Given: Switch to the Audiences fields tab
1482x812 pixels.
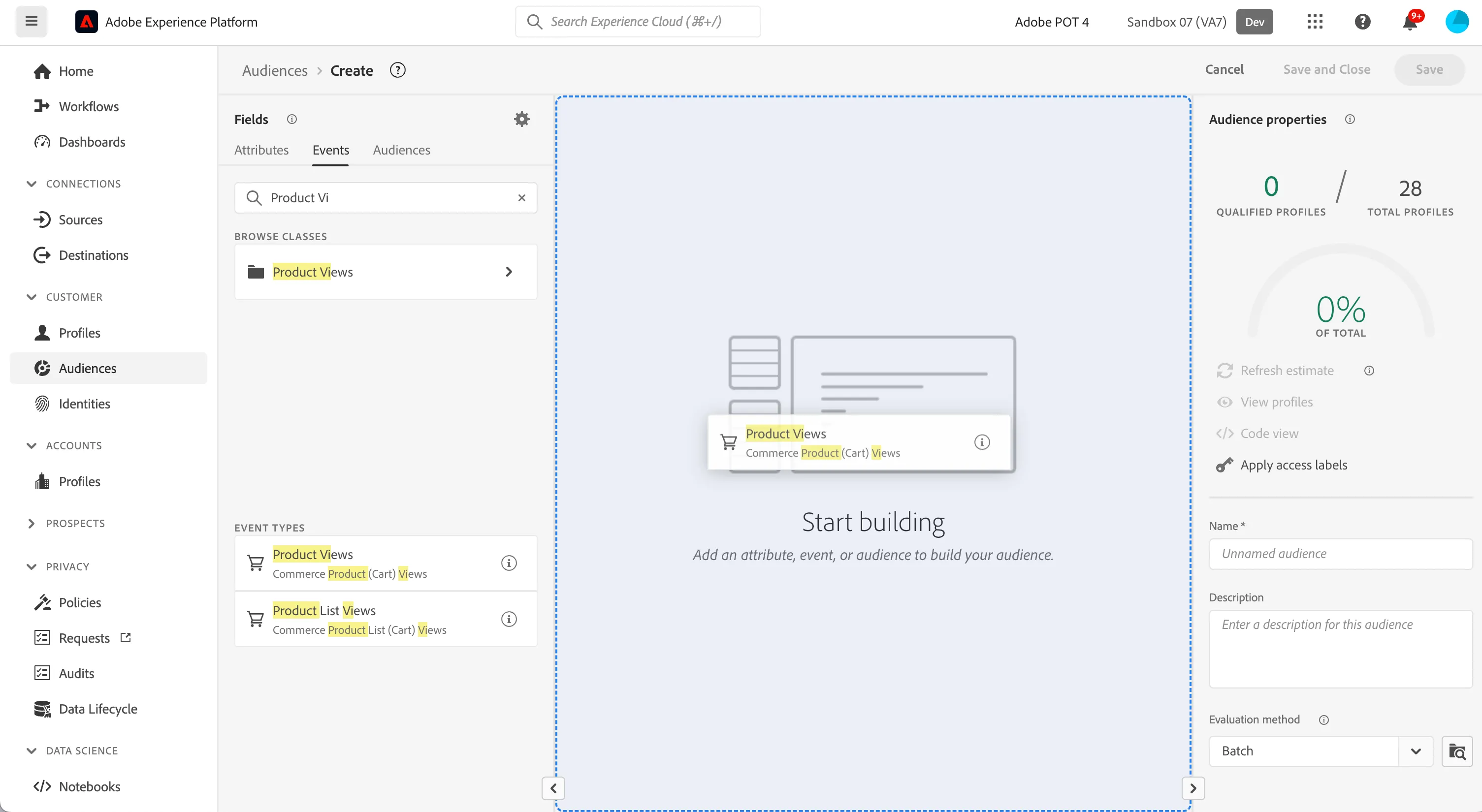Looking at the screenshot, I should pos(401,150).
